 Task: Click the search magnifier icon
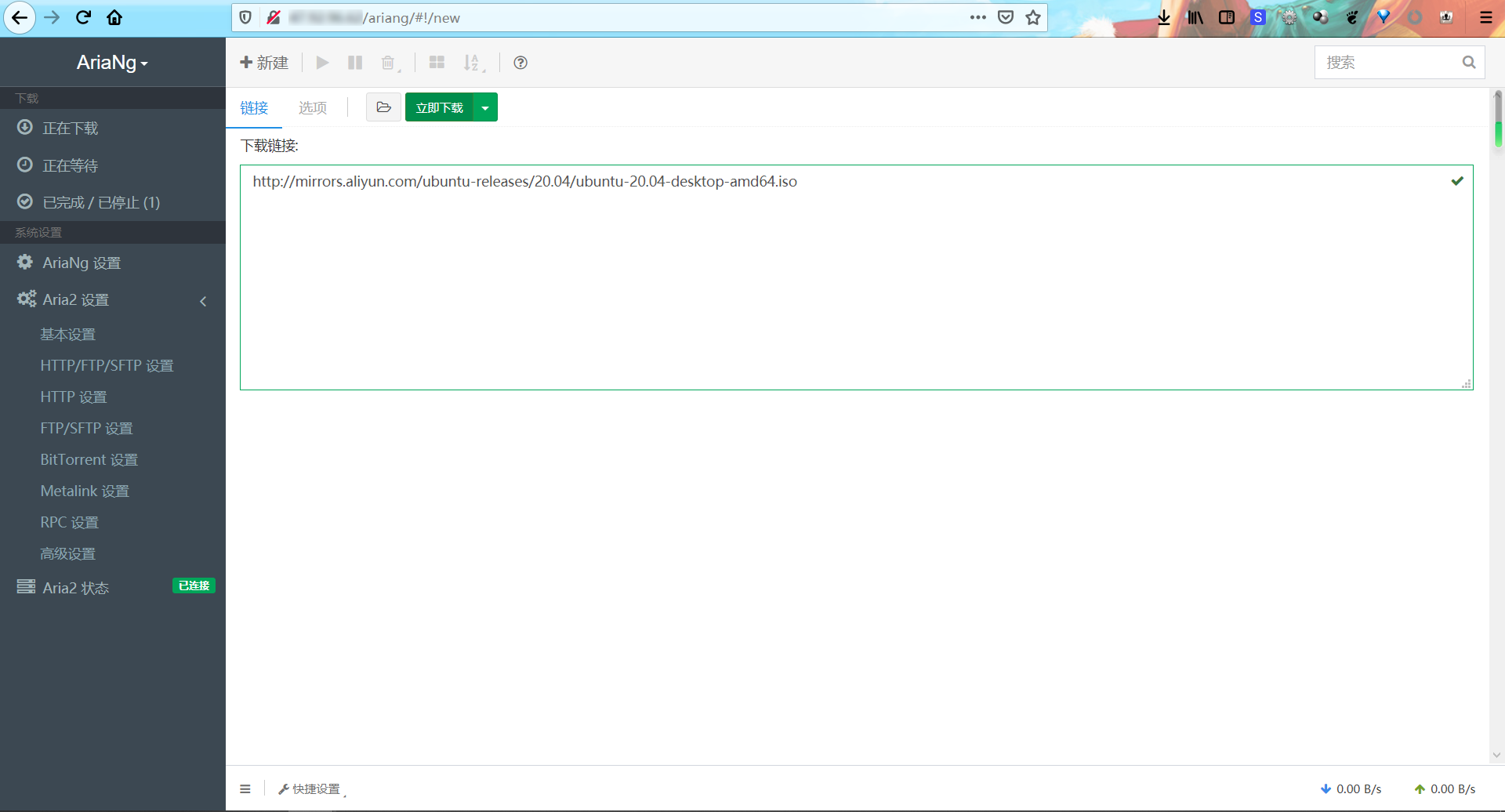[x=1469, y=62]
